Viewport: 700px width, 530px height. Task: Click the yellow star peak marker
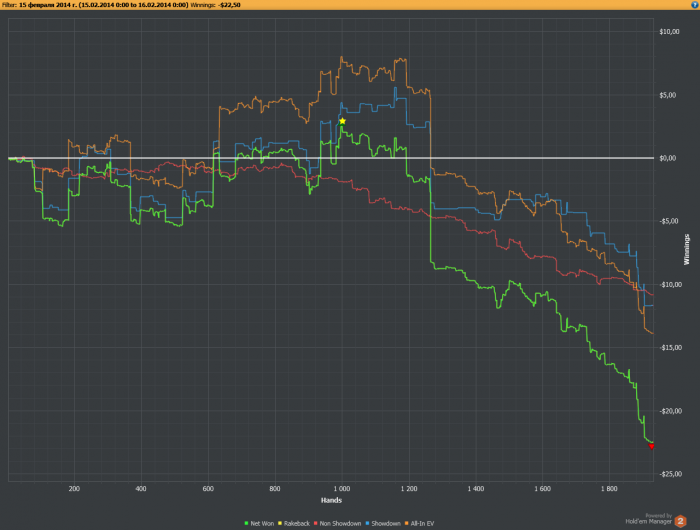tap(342, 121)
